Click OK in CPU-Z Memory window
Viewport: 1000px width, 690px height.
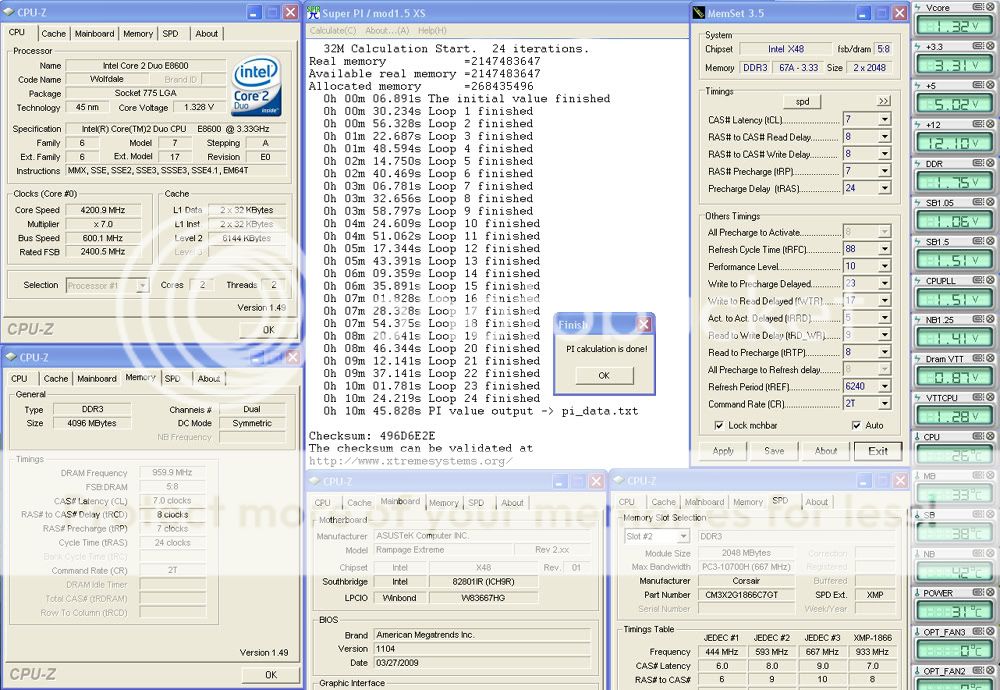coord(270,675)
